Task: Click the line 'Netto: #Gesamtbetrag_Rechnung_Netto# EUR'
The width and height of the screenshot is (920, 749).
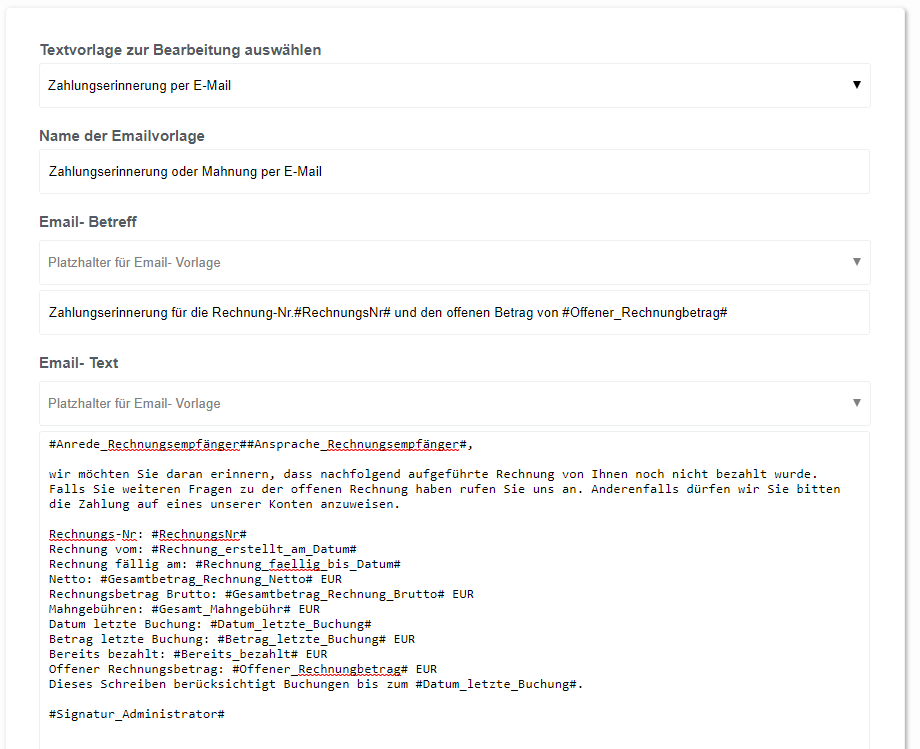Action: 195,579
